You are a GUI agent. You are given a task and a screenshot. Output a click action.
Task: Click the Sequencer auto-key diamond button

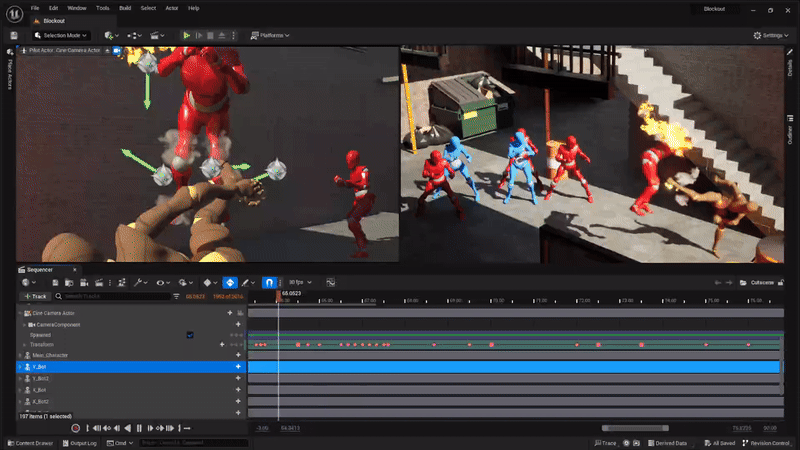(x=229, y=283)
